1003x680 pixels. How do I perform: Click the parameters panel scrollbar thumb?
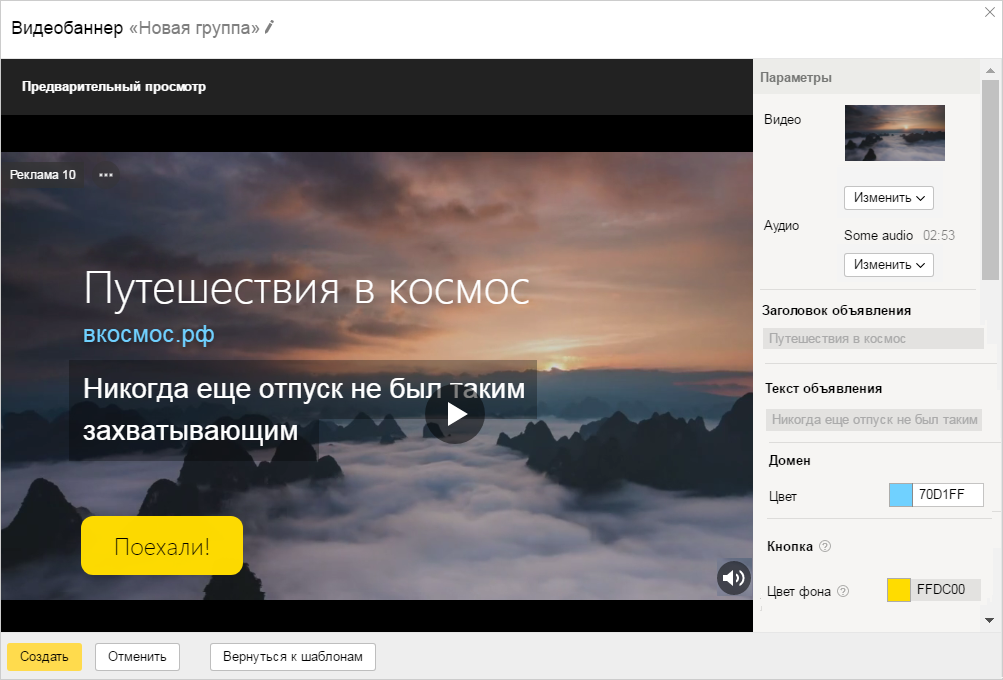click(990, 180)
